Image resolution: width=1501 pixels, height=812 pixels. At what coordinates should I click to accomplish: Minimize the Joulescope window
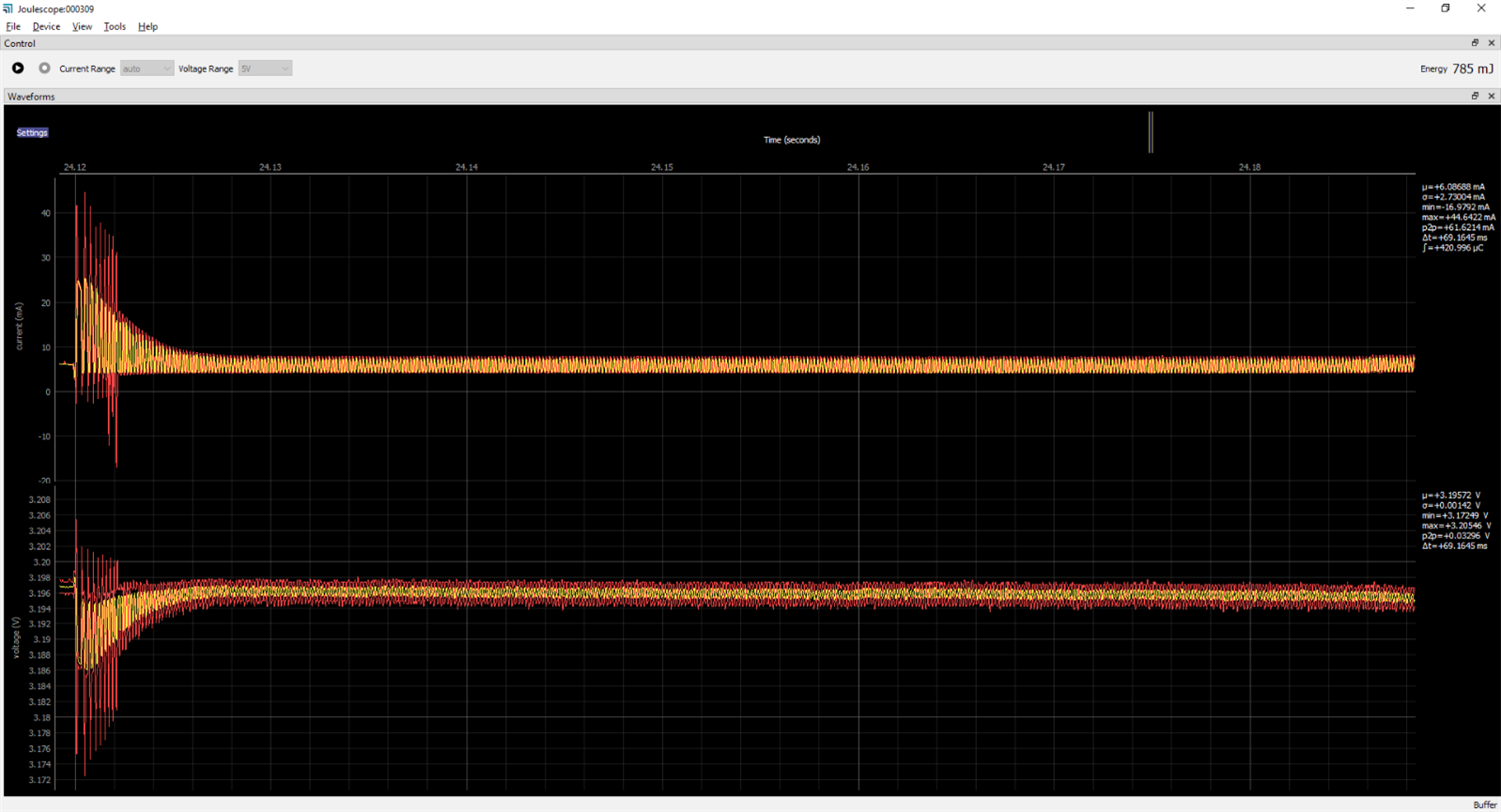click(x=1410, y=8)
